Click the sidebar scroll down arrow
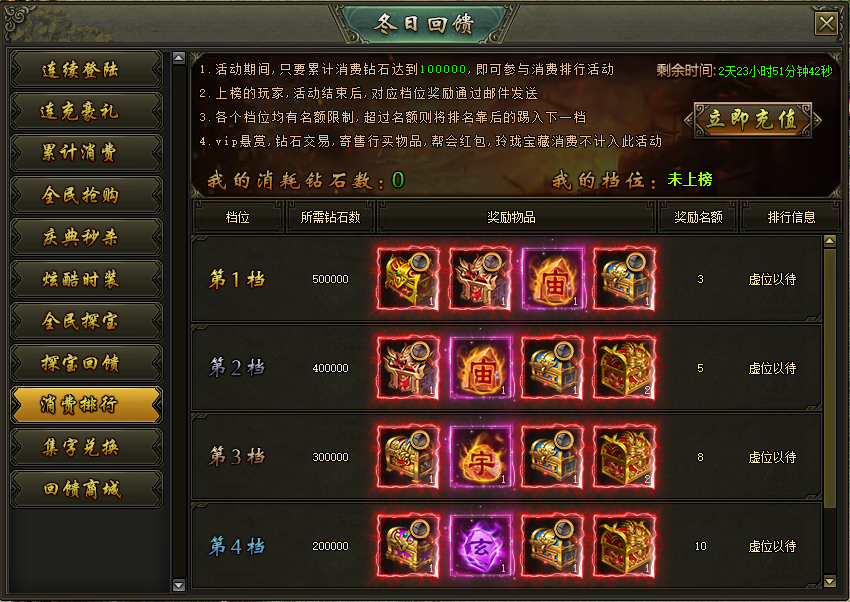The width and height of the screenshot is (850, 602). (x=179, y=585)
